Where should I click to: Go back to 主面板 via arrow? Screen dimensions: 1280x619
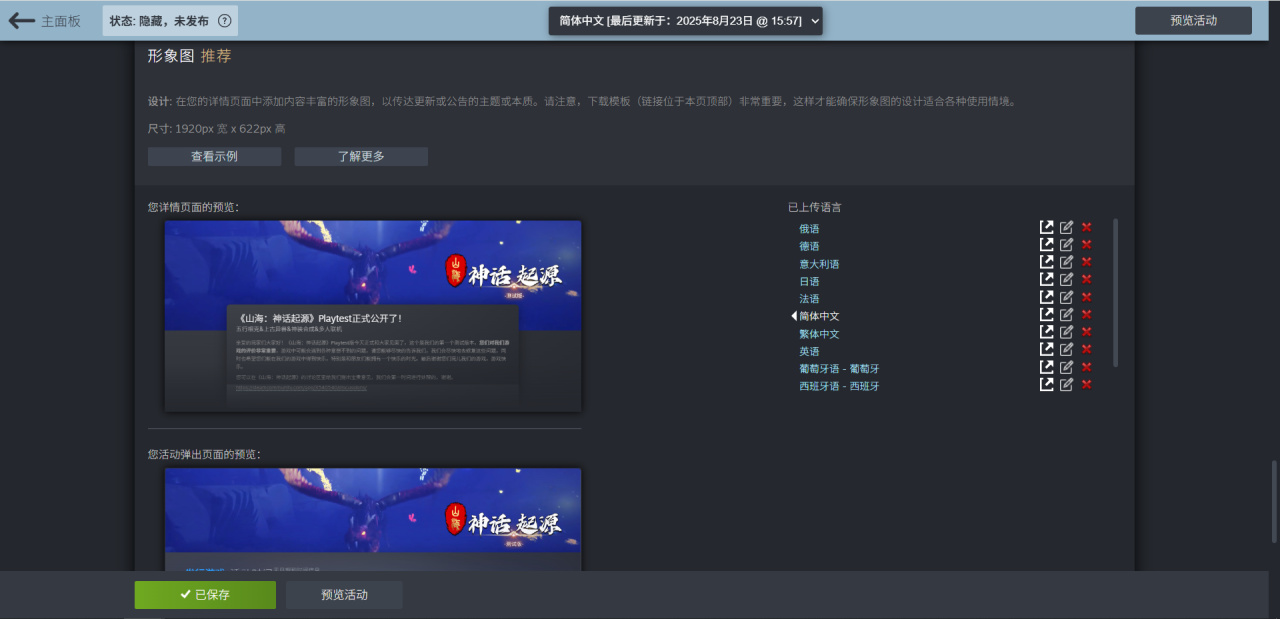tap(22, 20)
